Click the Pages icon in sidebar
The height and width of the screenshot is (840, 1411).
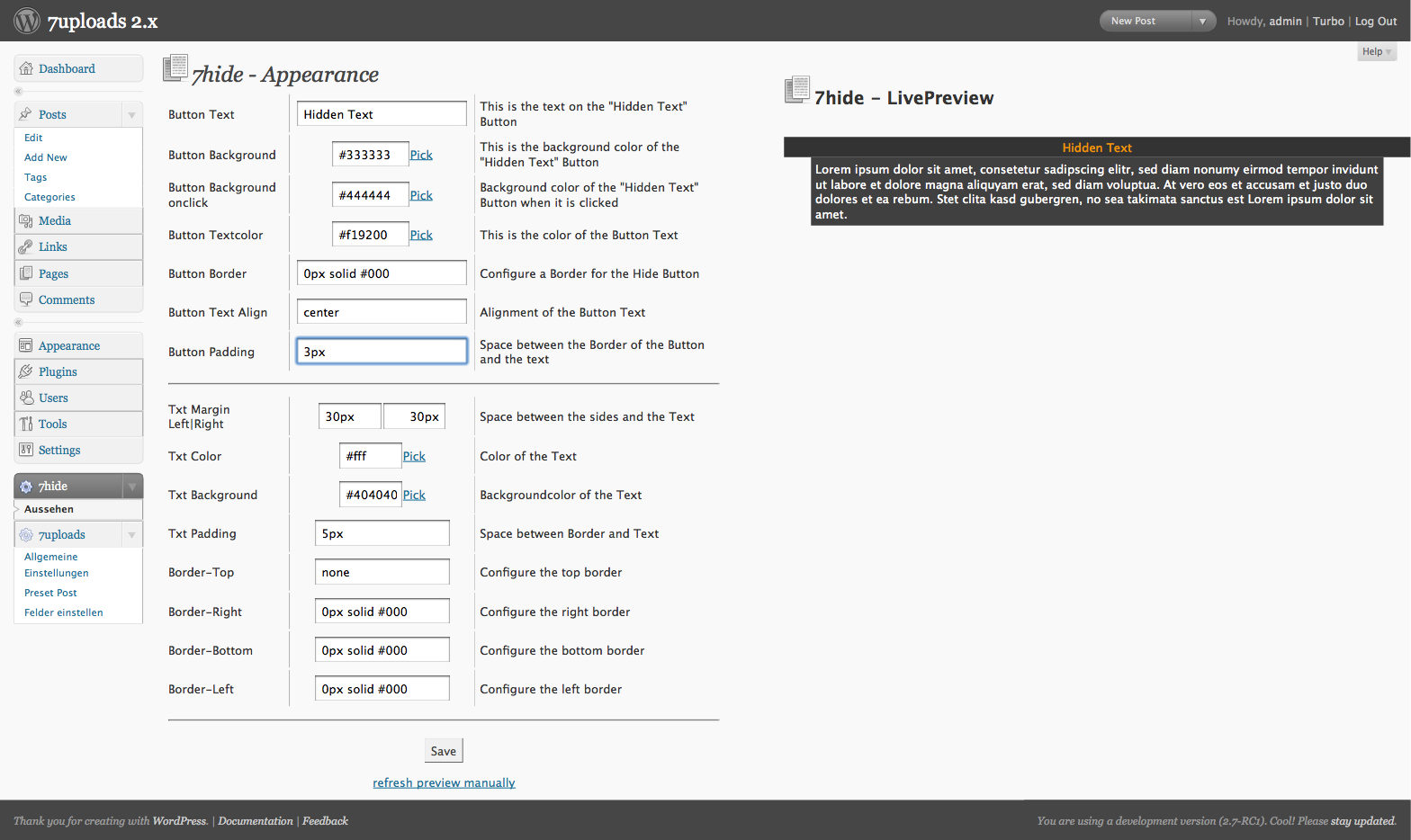(x=26, y=273)
